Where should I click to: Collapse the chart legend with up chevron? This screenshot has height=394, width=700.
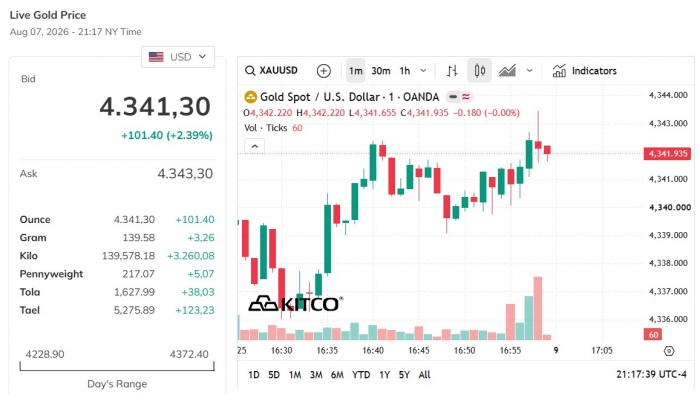[x=254, y=146]
